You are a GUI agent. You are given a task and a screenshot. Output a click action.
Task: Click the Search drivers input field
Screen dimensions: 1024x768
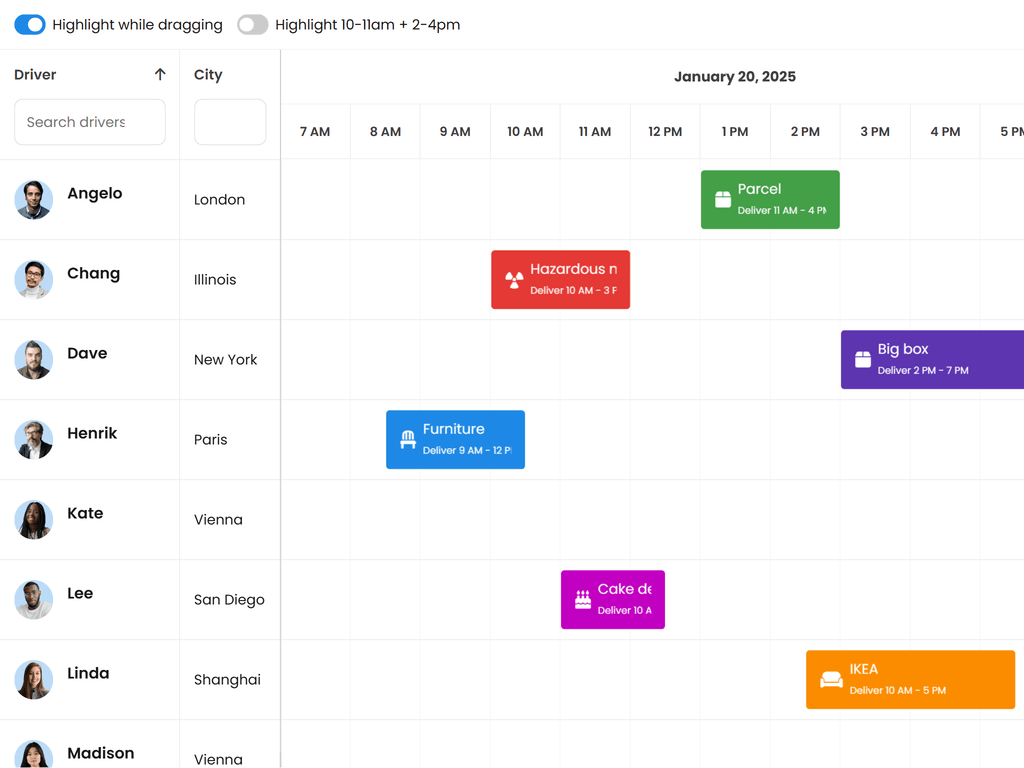(90, 122)
